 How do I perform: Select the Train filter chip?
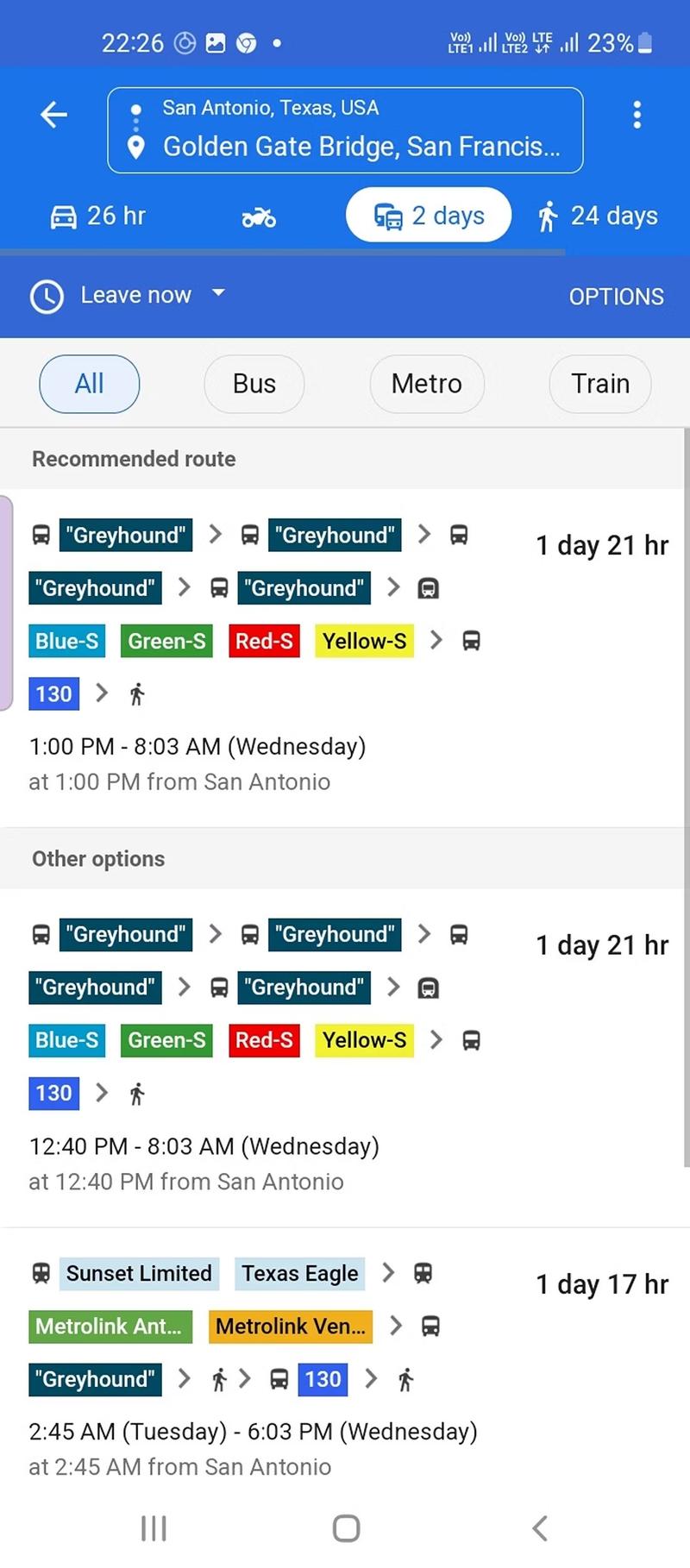point(600,384)
